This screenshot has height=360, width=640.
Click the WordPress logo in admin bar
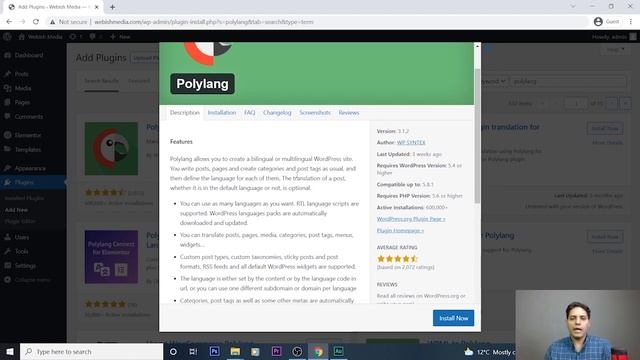pos(7,37)
